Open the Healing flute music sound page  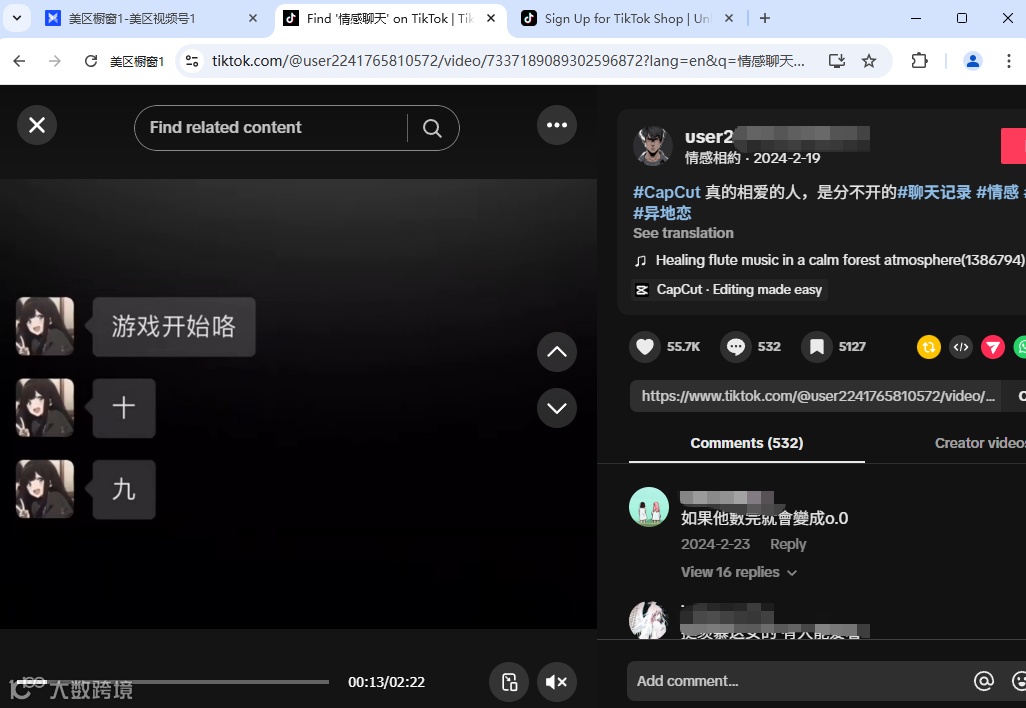[x=829, y=260]
